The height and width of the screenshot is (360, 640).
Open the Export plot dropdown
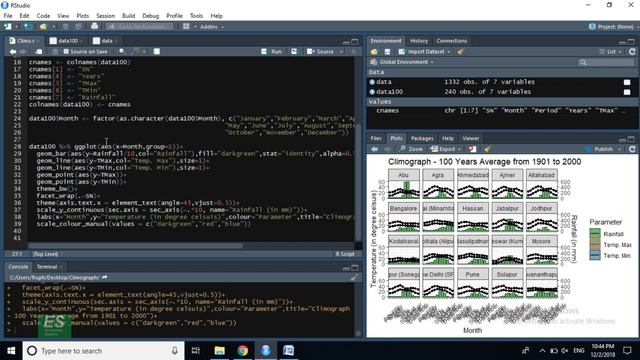pyautogui.click(x=446, y=149)
